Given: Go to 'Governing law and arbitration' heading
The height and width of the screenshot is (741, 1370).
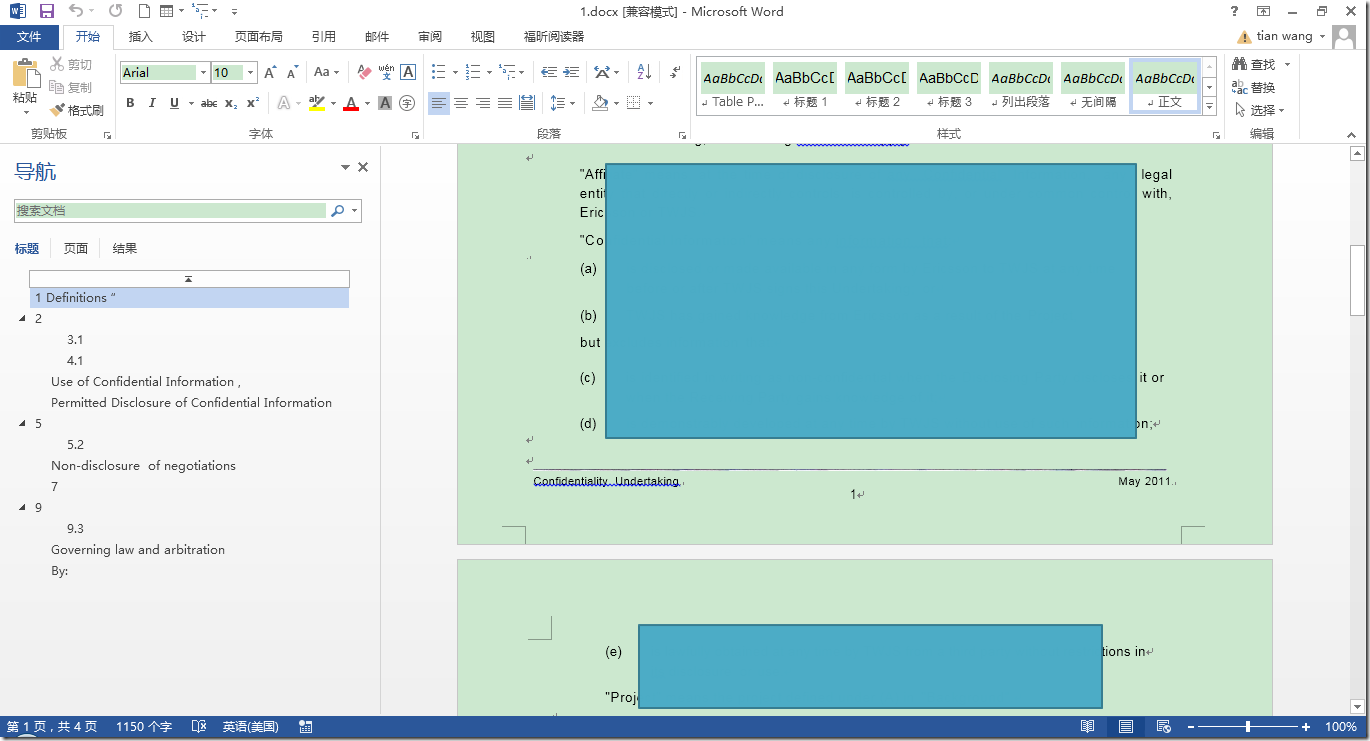Looking at the screenshot, I should pyautogui.click(x=138, y=550).
